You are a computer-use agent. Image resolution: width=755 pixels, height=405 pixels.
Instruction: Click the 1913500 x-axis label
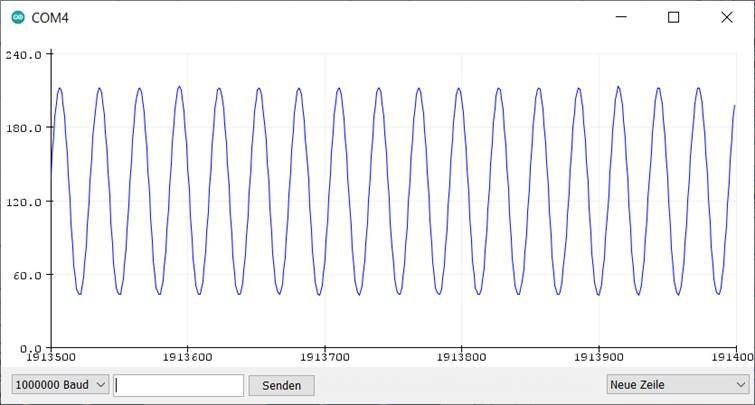click(52, 356)
